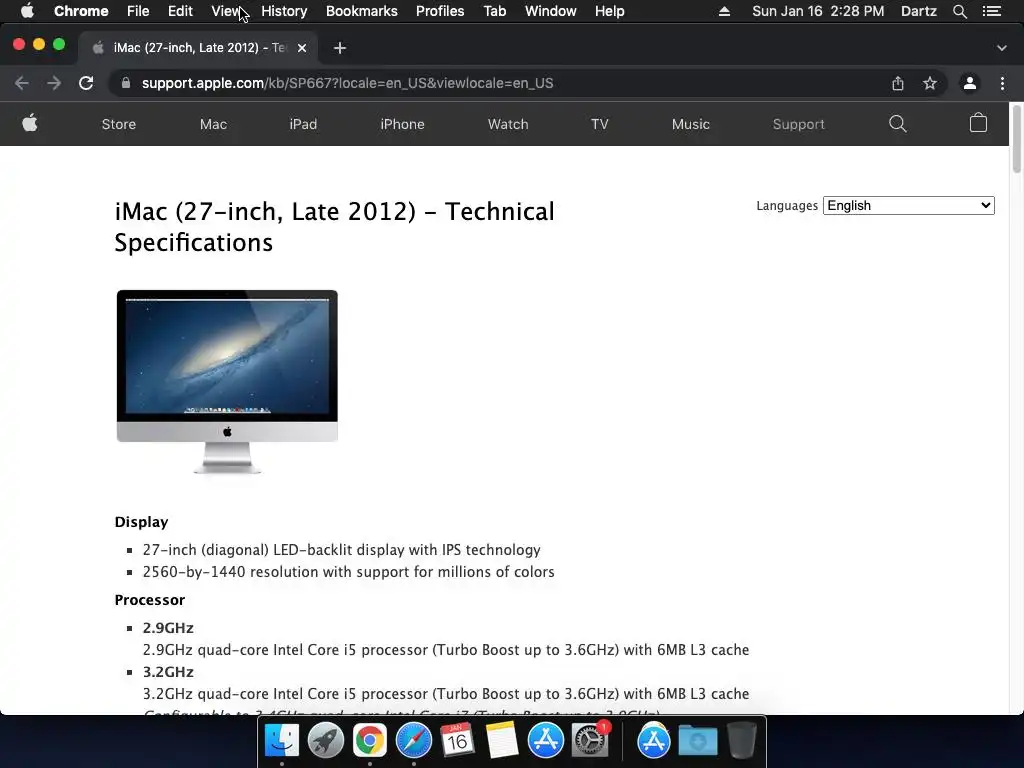Click the eject icon in menu bar
The height and width of the screenshot is (768, 1024).
[x=724, y=11]
